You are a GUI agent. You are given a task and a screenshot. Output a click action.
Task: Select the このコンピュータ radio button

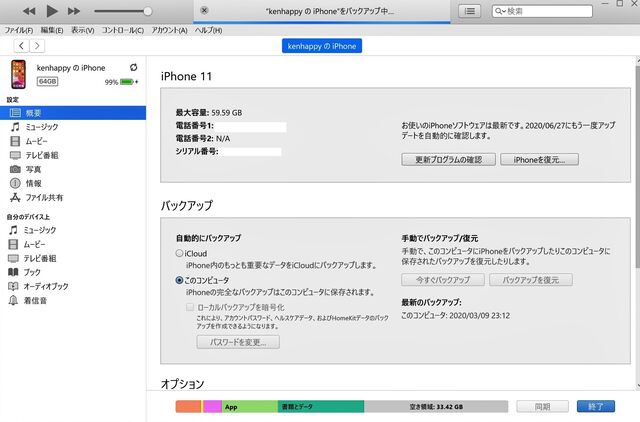coord(179,280)
